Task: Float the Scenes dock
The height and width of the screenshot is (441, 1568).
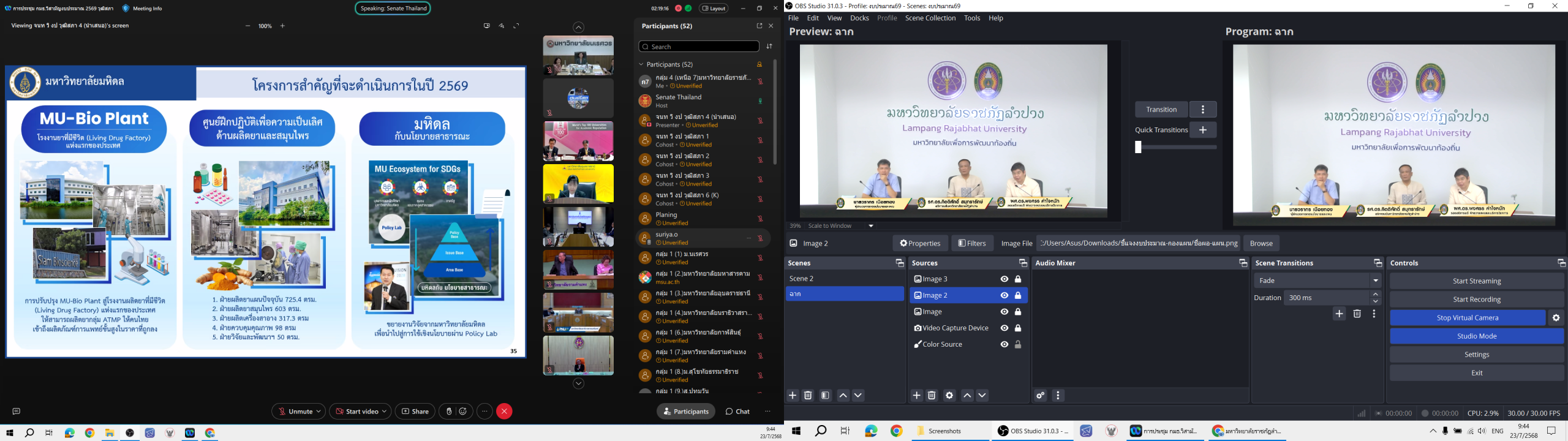Action: (x=899, y=263)
